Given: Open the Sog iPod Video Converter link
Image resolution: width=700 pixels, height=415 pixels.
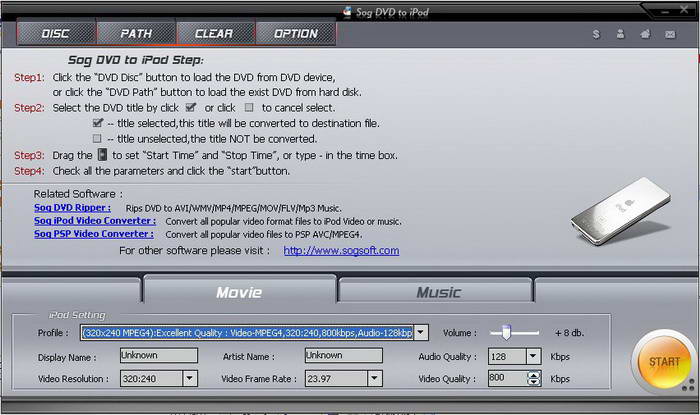Looking at the screenshot, I should point(95,220).
